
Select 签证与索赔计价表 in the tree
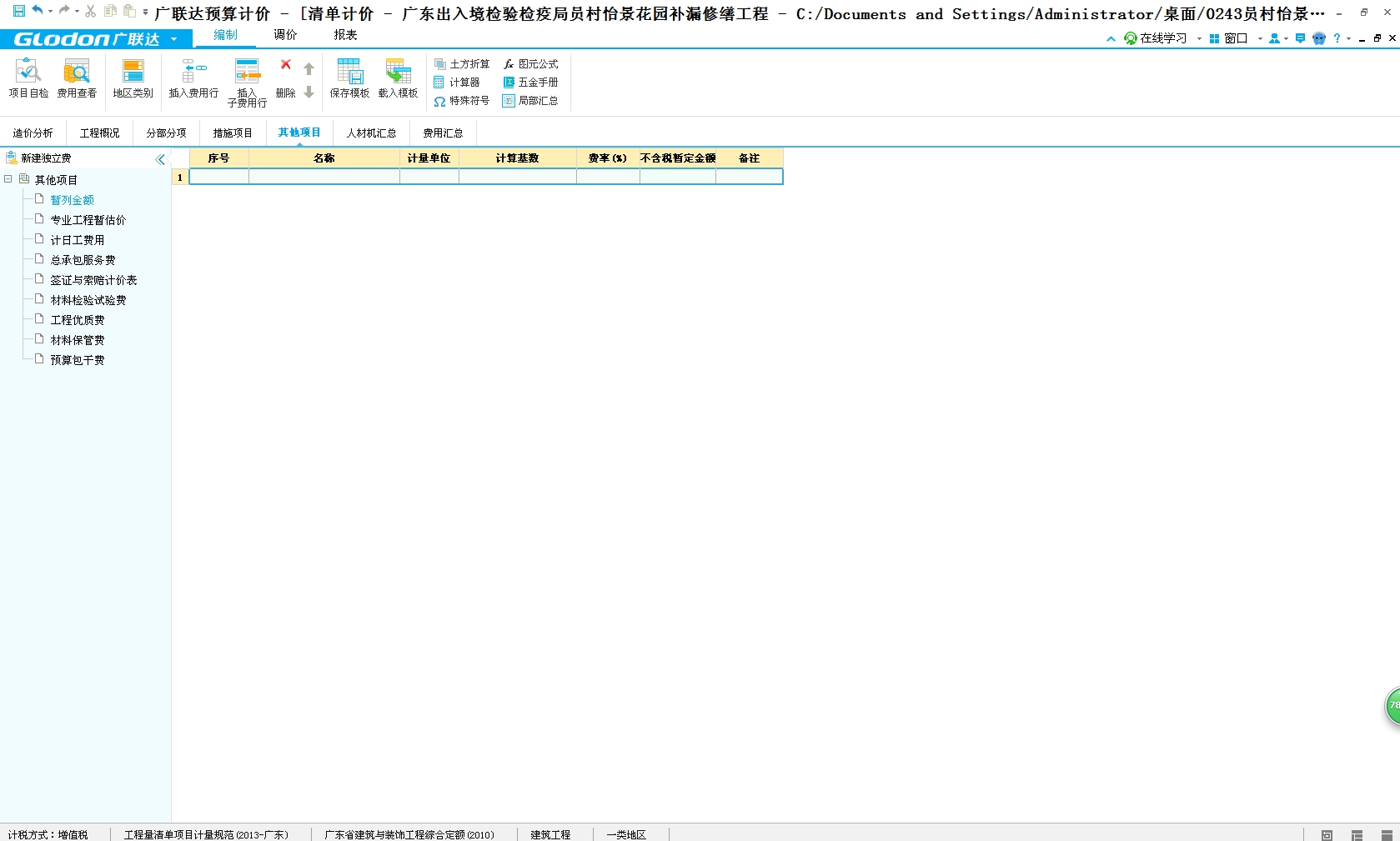pos(93,280)
